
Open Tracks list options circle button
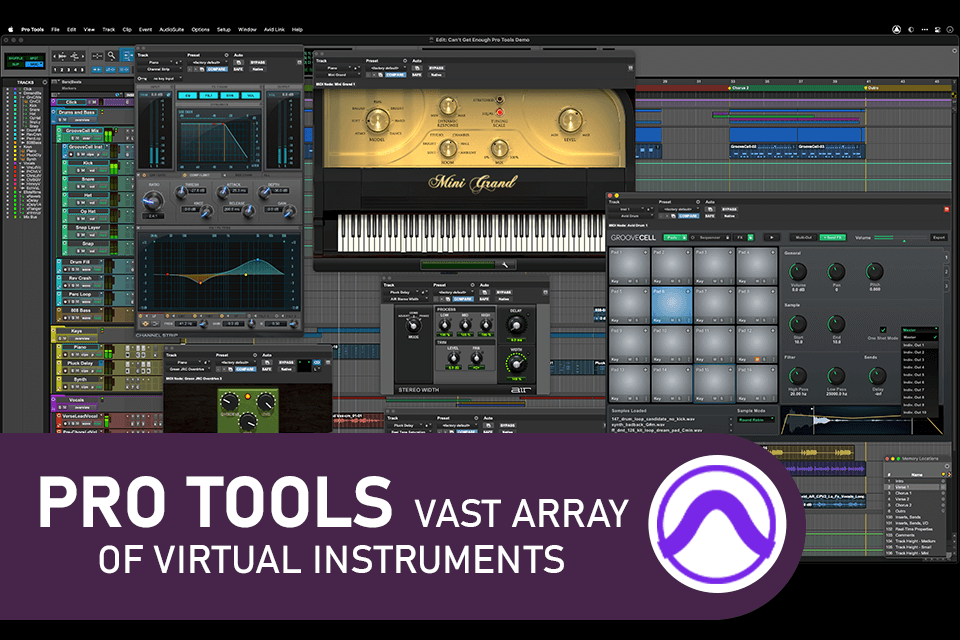click(45, 82)
